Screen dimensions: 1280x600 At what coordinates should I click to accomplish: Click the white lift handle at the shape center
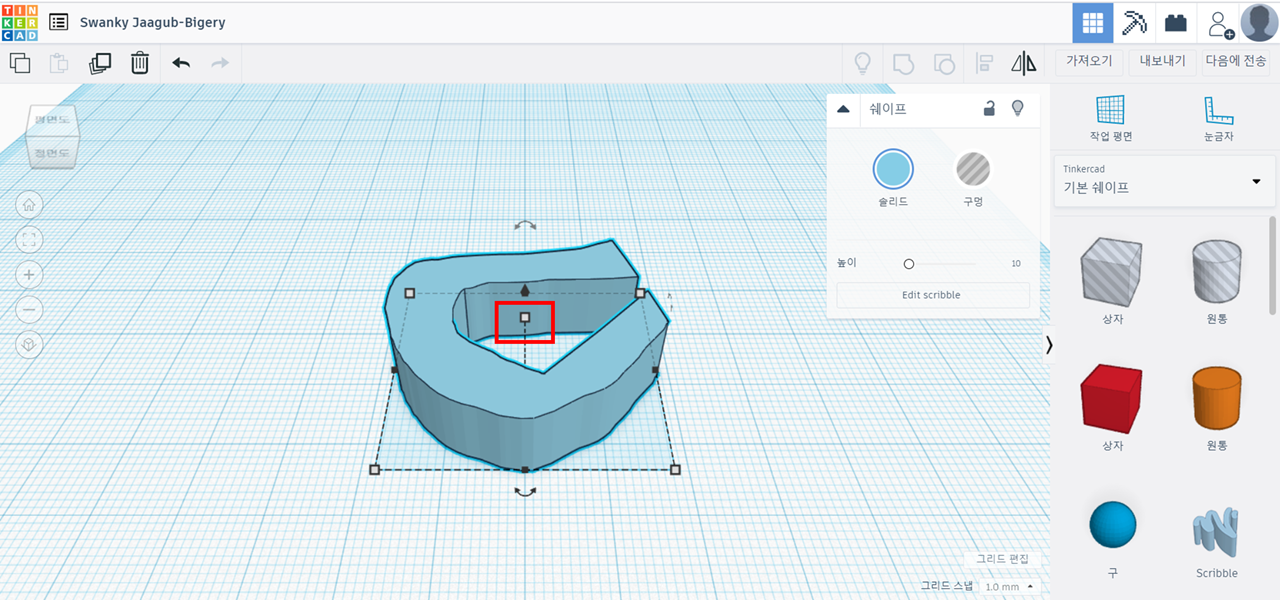pyautogui.click(x=525, y=317)
